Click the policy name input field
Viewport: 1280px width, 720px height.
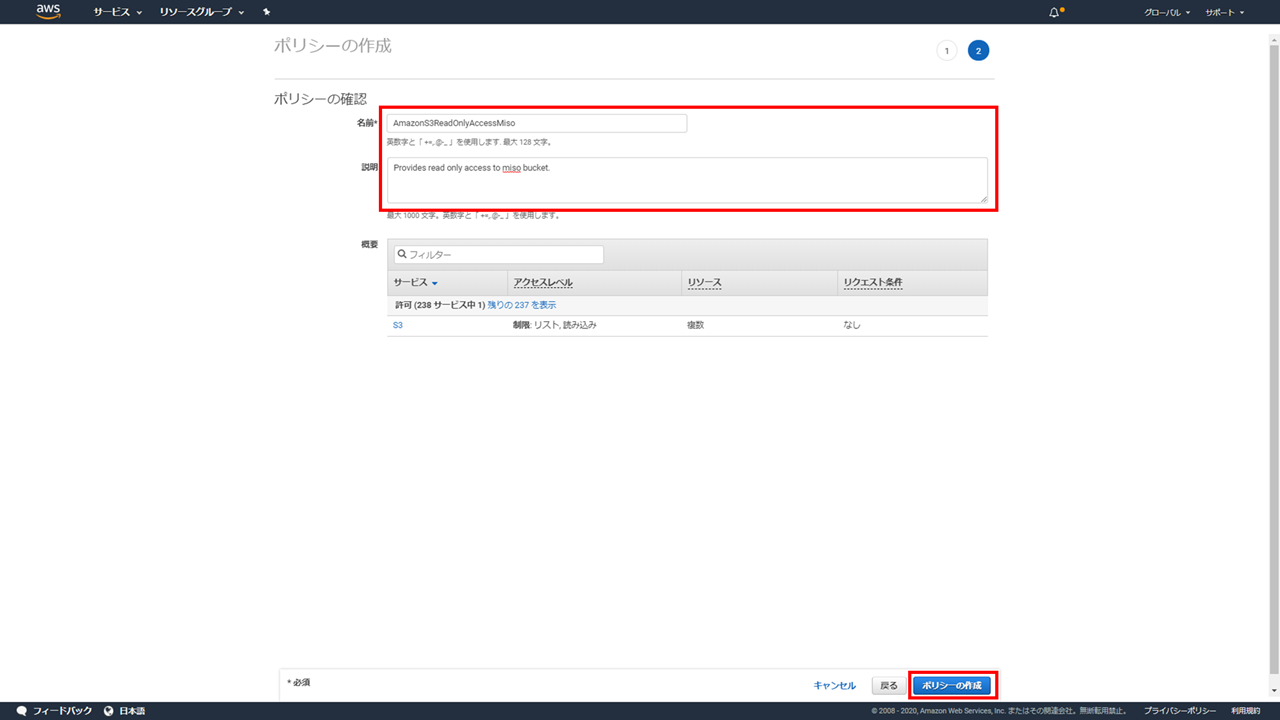tap(536, 123)
